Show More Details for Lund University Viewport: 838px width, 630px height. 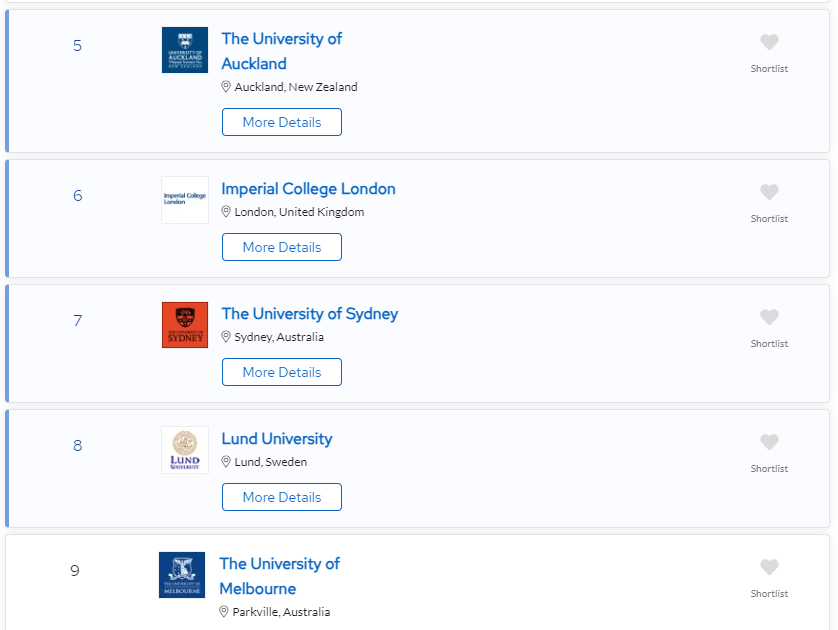click(x=282, y=497)
